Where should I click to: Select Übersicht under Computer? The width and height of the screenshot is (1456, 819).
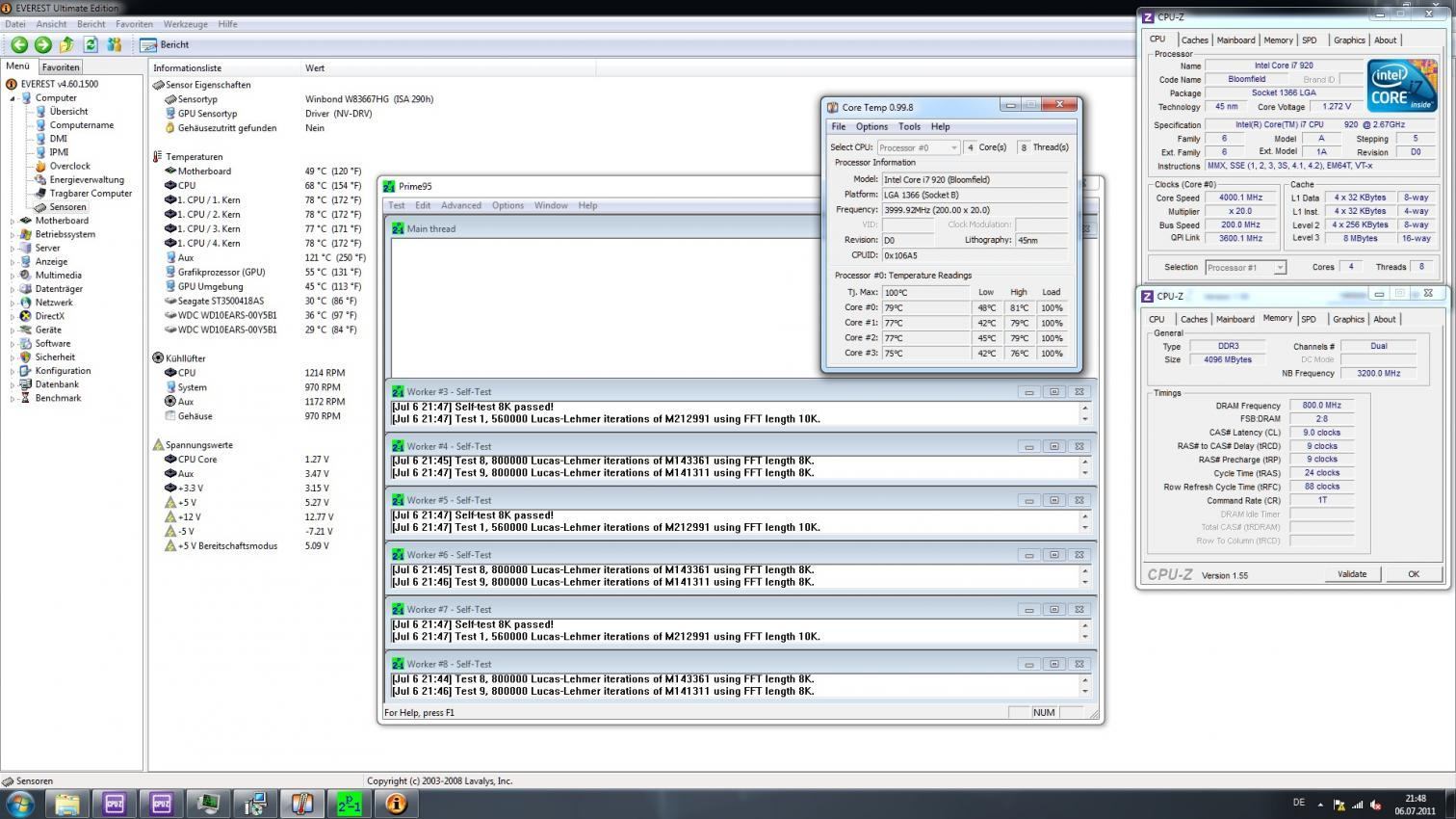point(68,111)
